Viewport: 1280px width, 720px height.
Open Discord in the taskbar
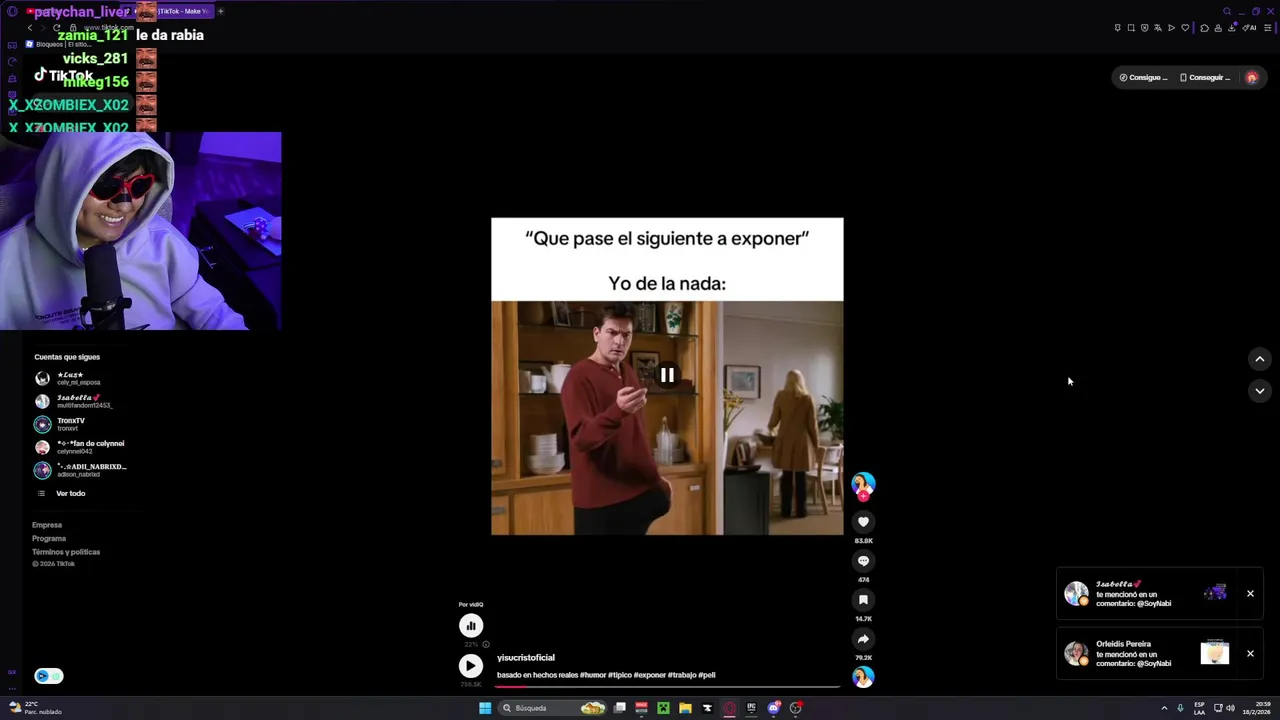point(774,708)
